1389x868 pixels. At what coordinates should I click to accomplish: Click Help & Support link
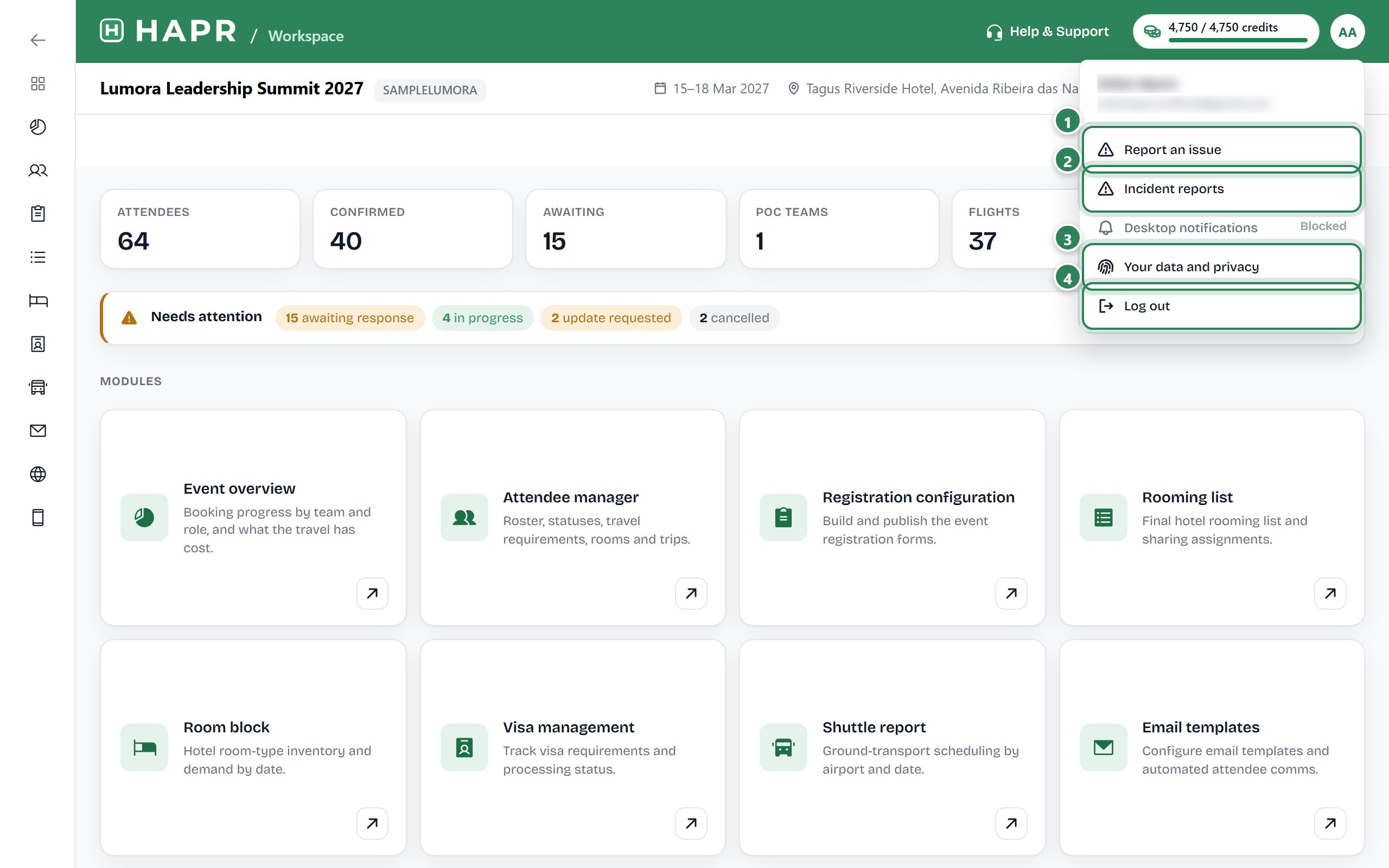pos(1048,31)
